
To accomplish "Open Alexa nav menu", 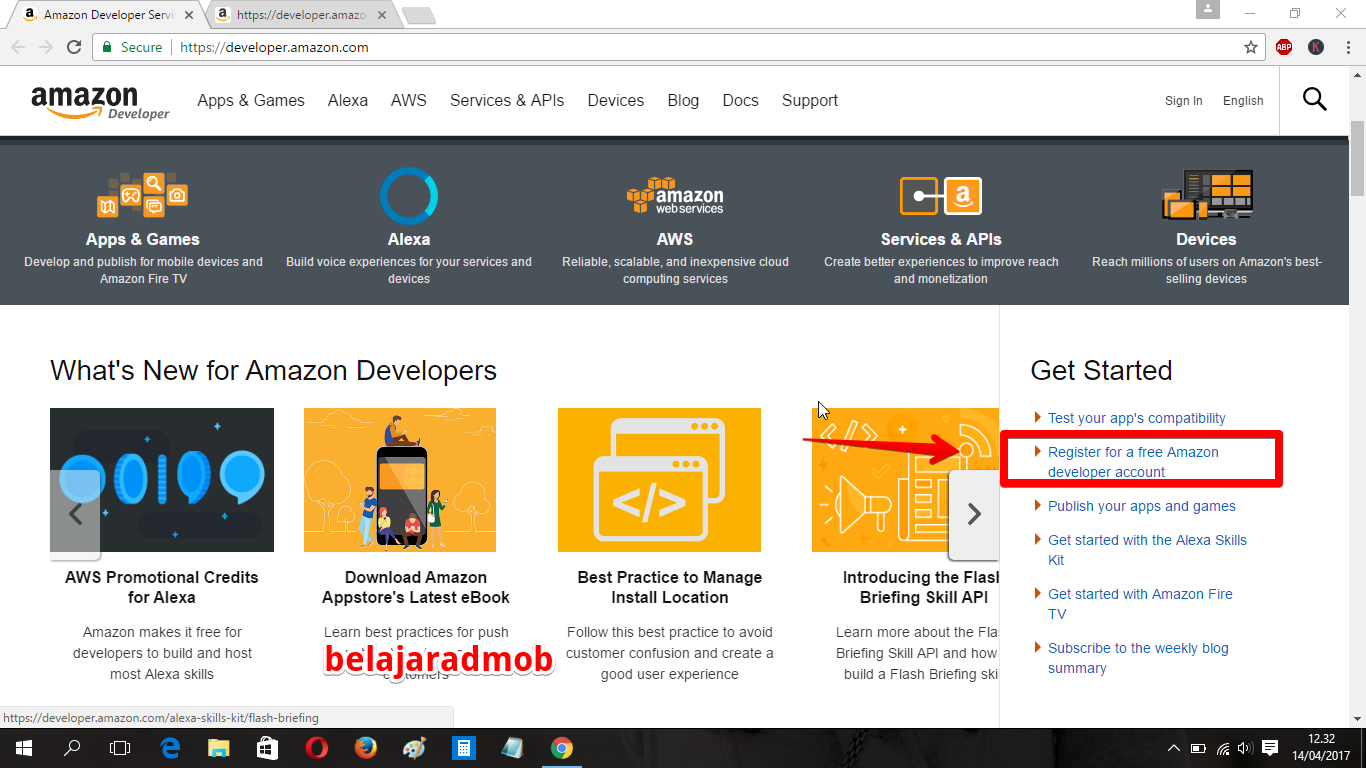I will point(348,100).
